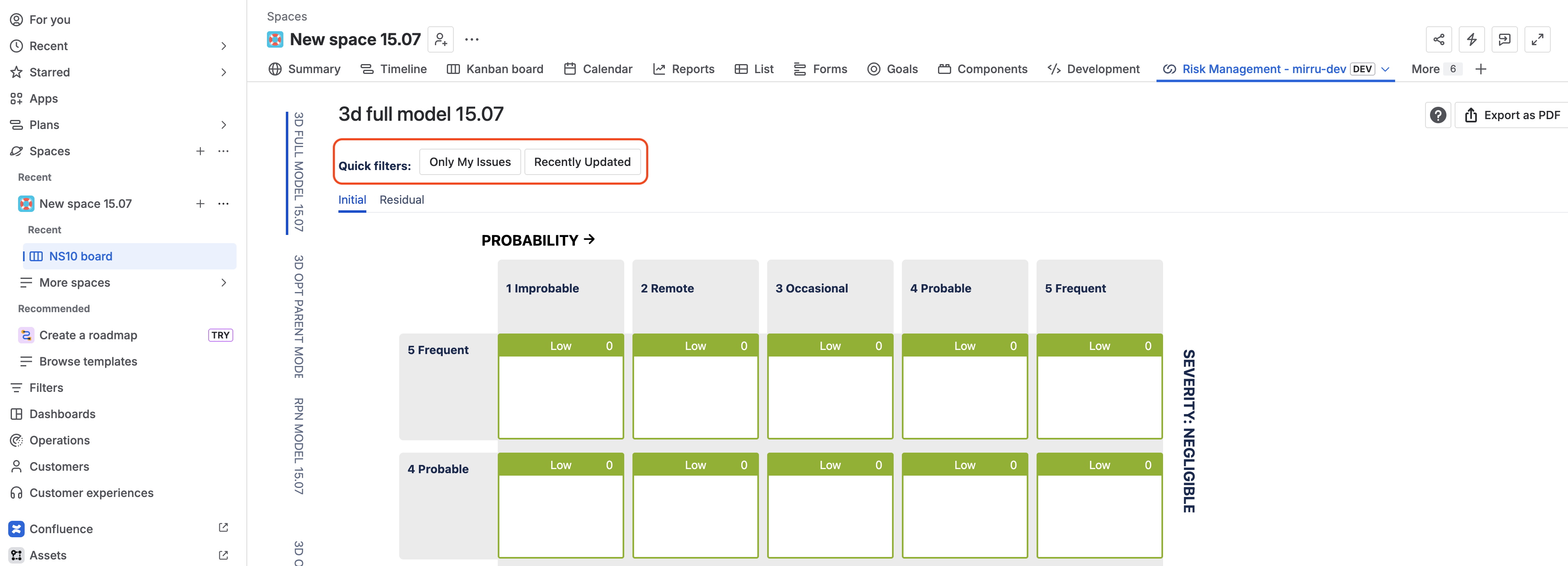Screen dimensions: 1568x566
Task: Switch to Reports tab
Action: (683, 69)
